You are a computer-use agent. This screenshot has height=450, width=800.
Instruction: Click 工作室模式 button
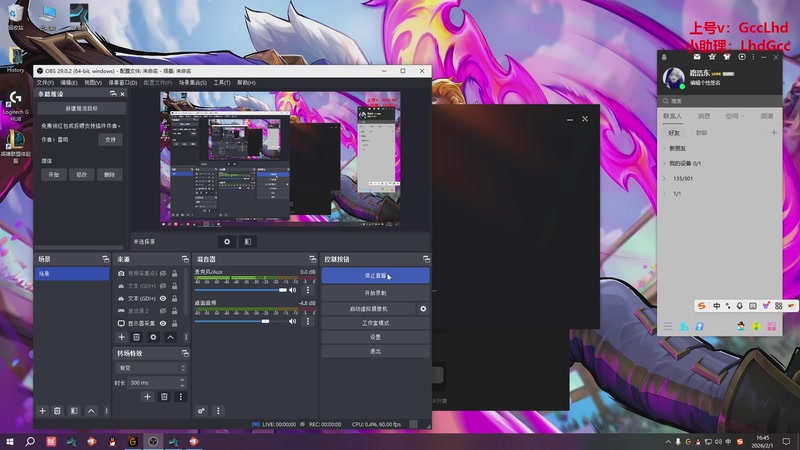pos(376,323)
